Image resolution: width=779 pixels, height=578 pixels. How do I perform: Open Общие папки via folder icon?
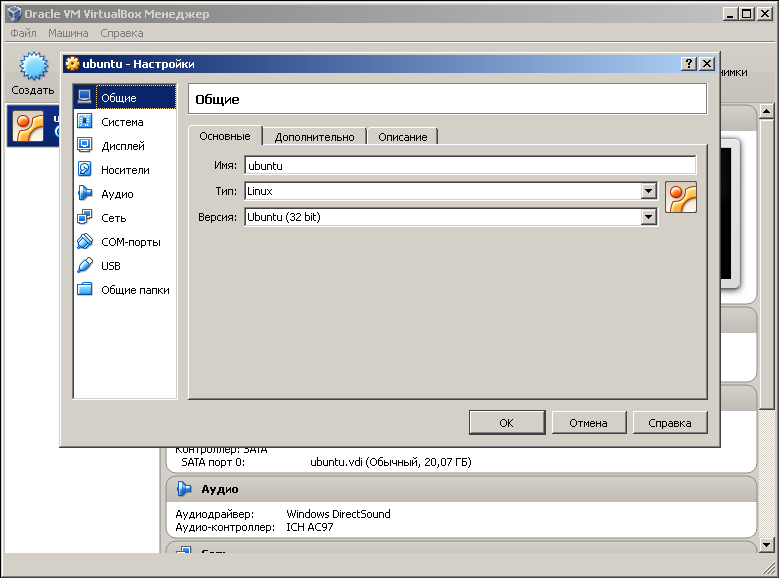tap(84, 289)
